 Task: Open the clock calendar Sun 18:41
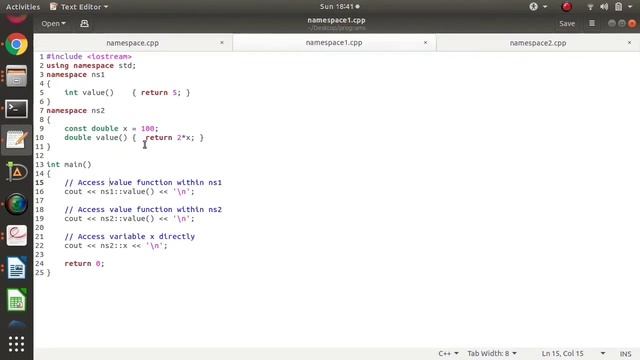click(x=339, y=7)
